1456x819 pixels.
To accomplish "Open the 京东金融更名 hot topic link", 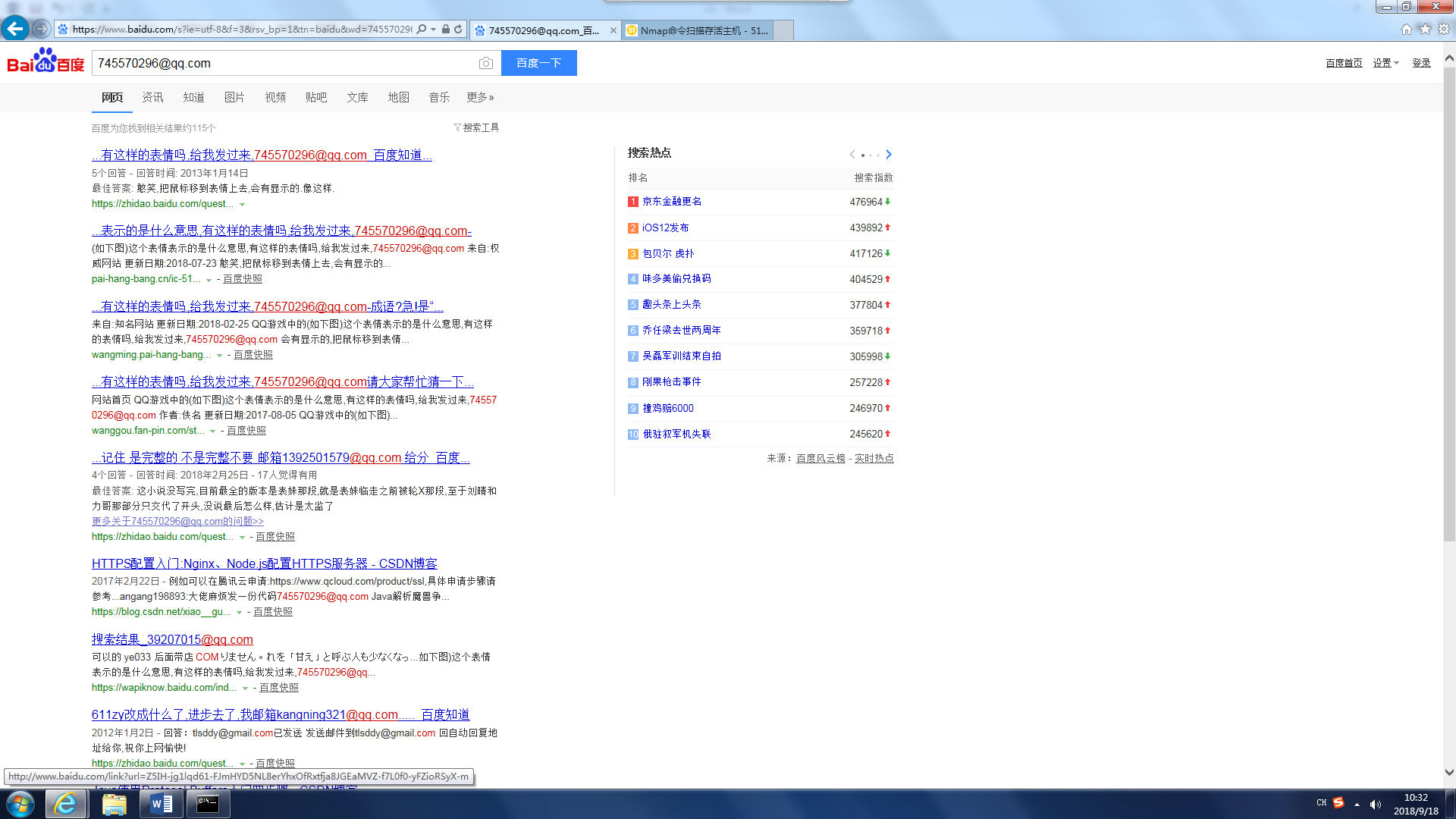I will coord(672,202).
